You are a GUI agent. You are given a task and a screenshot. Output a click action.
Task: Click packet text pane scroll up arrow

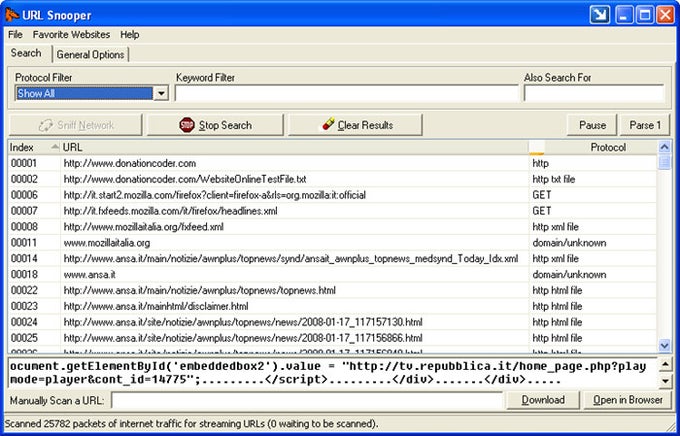[x=665, y=365]
